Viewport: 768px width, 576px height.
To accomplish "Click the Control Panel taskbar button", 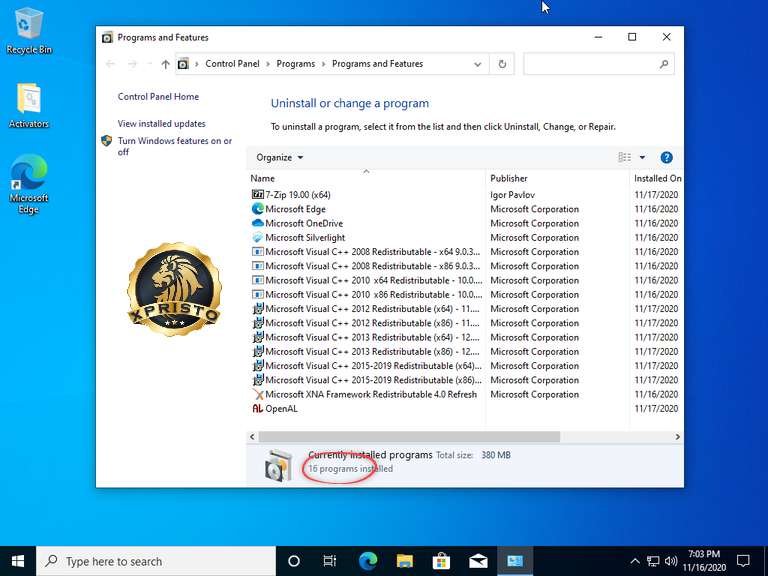I will (x=515, y=561).
